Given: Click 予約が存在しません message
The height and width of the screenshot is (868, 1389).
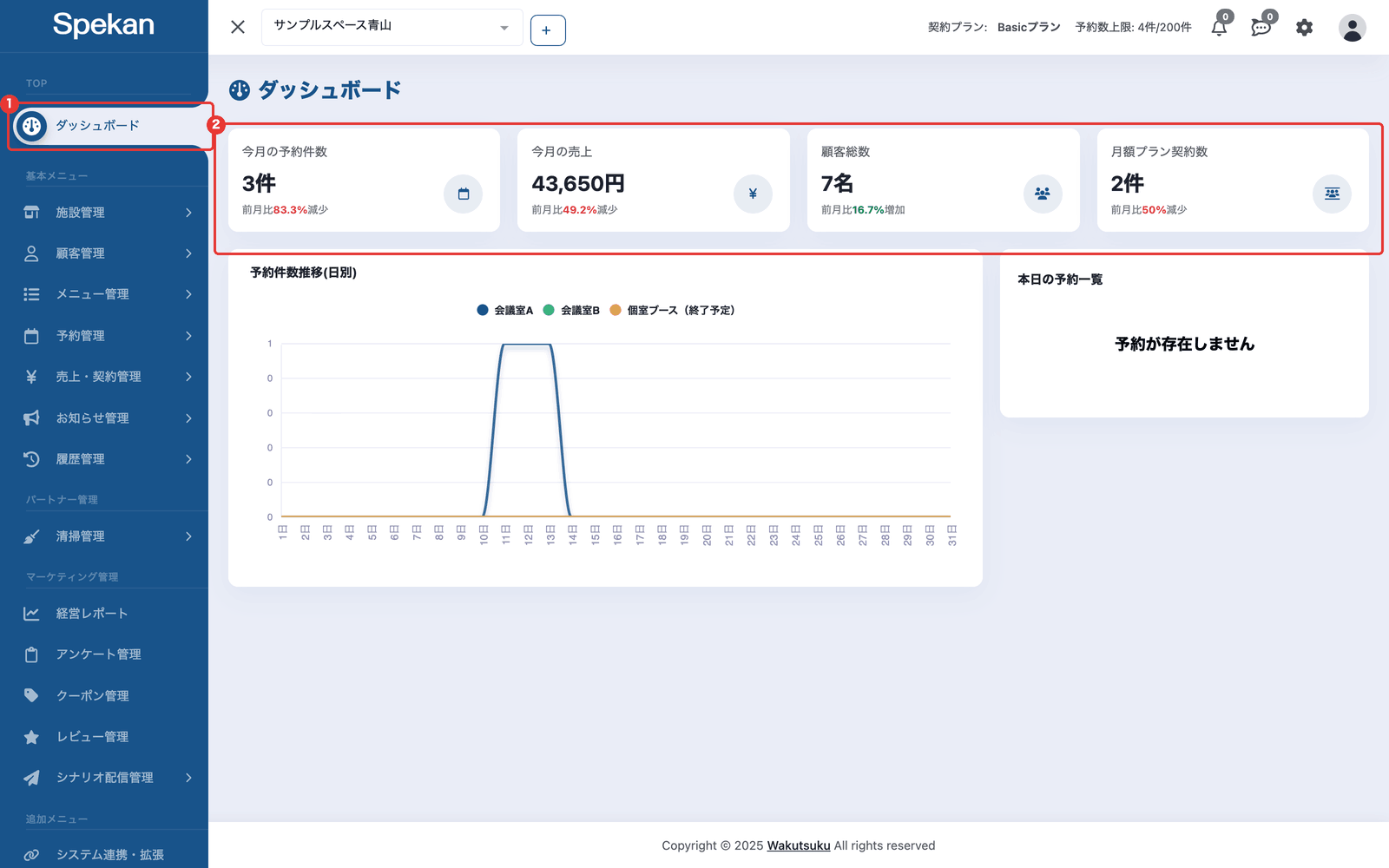Looking at the screenshot, I should pyautogui.click(x=1184, y=345).
